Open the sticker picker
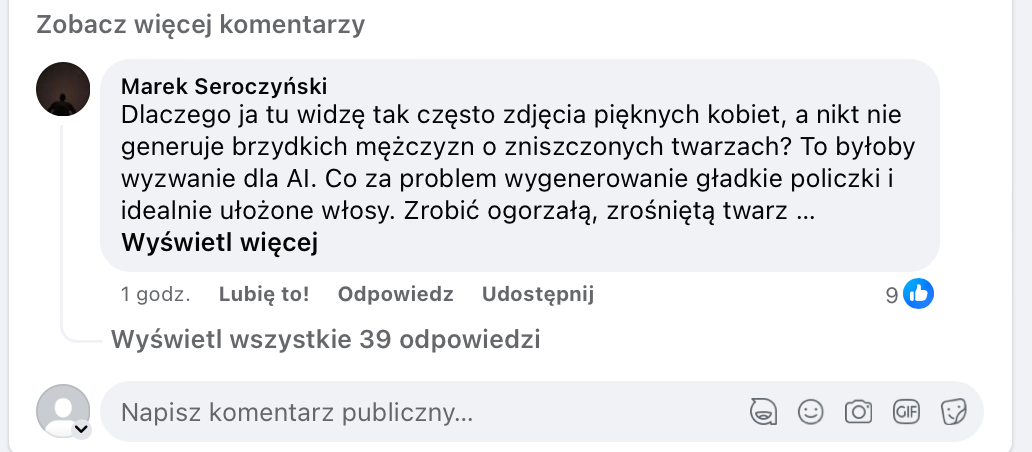Screen dimensions: 1032x452 tap(953, 411)
